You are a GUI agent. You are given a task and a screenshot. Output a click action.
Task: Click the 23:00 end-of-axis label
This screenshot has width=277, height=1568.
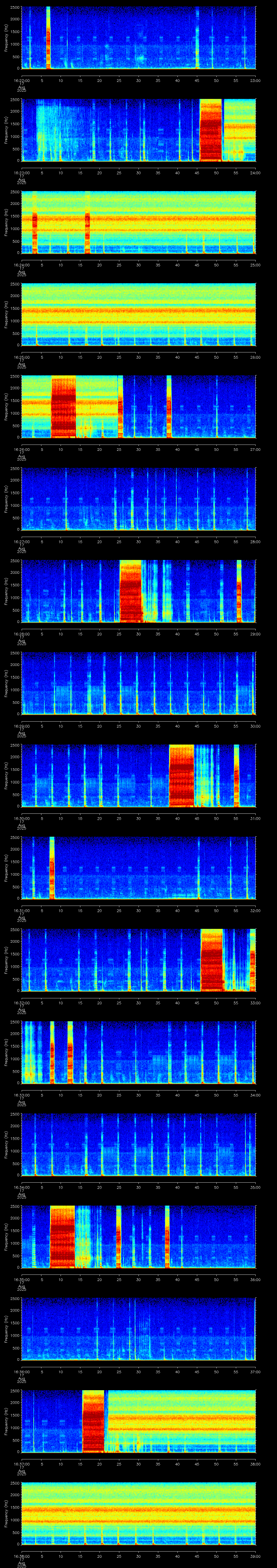tap(255, 80)
